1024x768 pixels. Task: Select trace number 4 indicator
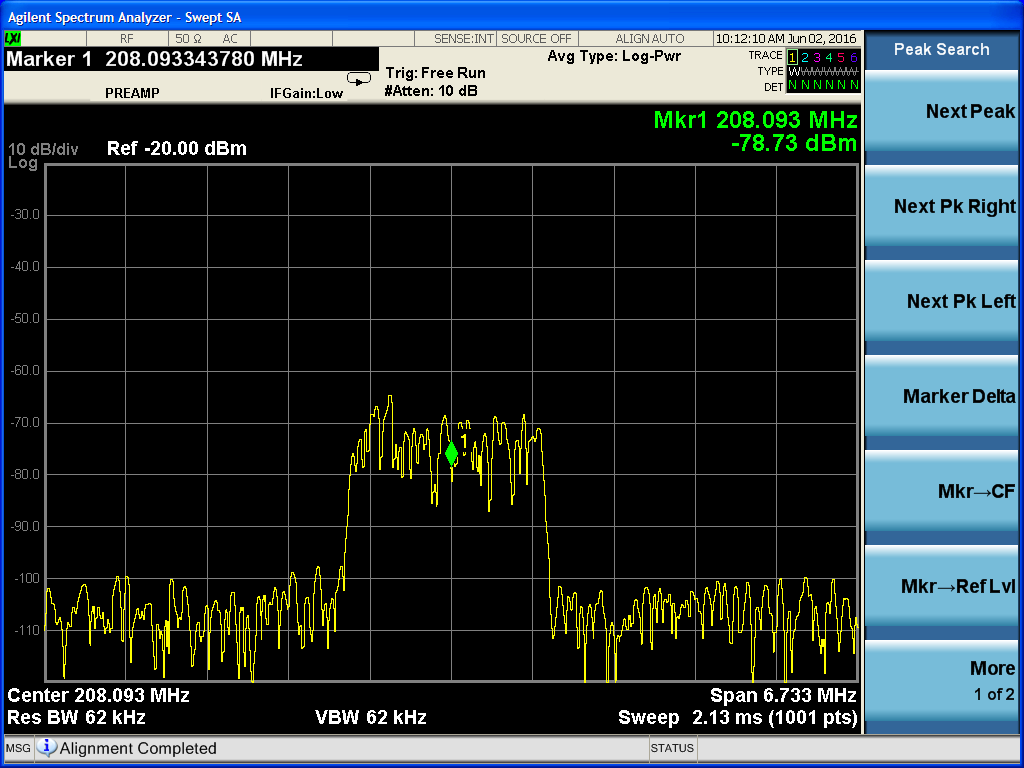tap(829, 57)
